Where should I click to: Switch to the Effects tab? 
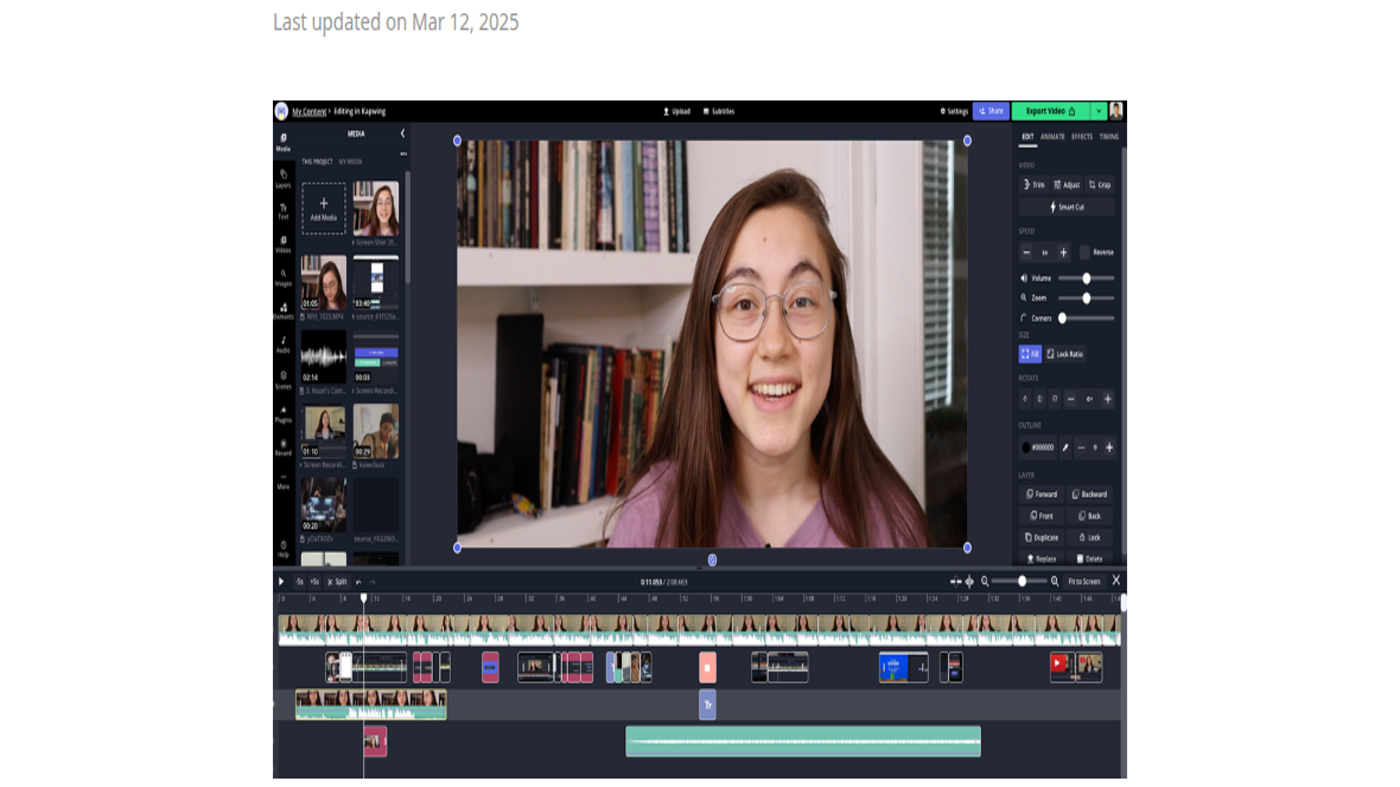[x=1082, y=136]
